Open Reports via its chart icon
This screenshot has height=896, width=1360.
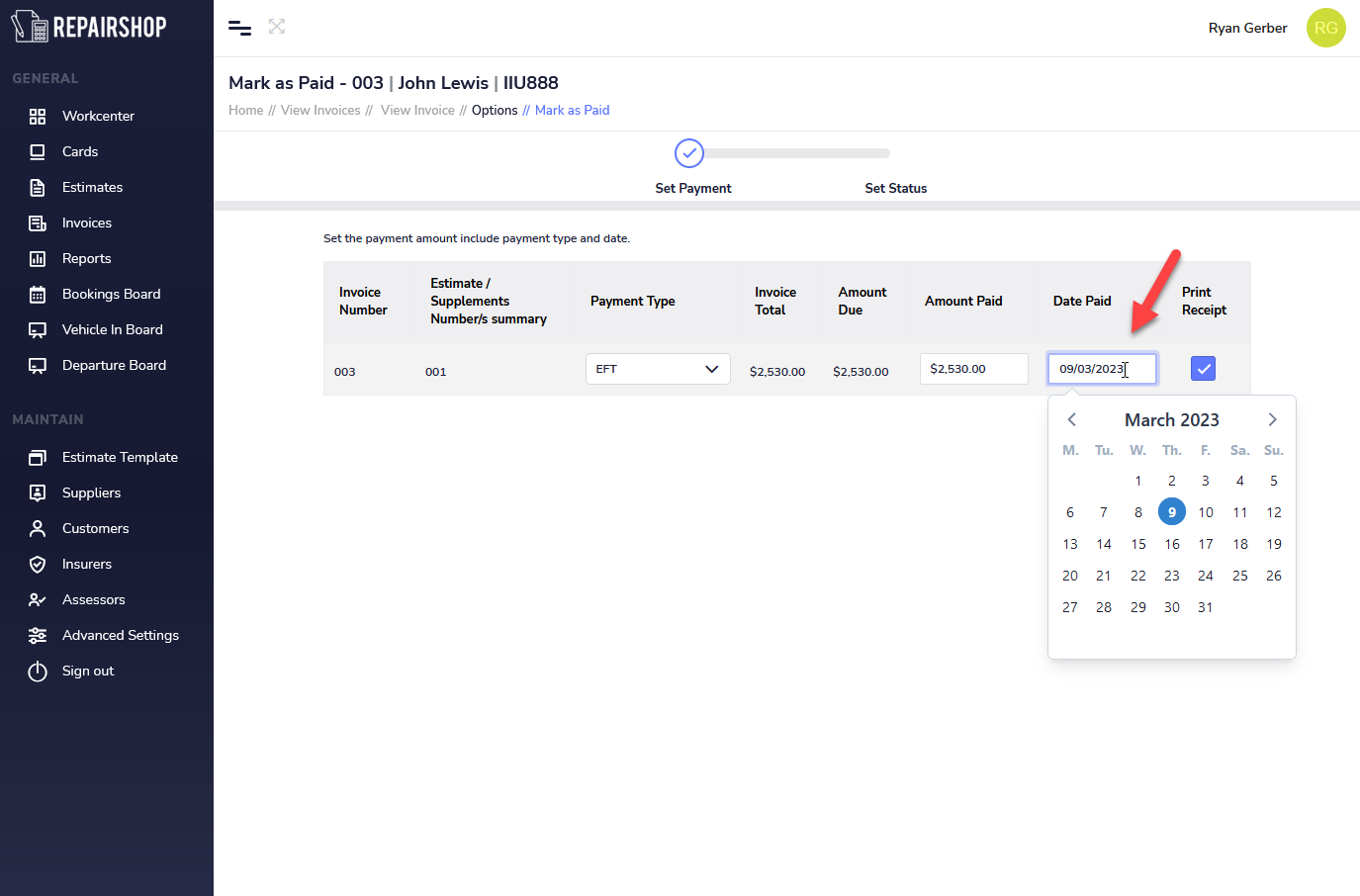point(38,258)
